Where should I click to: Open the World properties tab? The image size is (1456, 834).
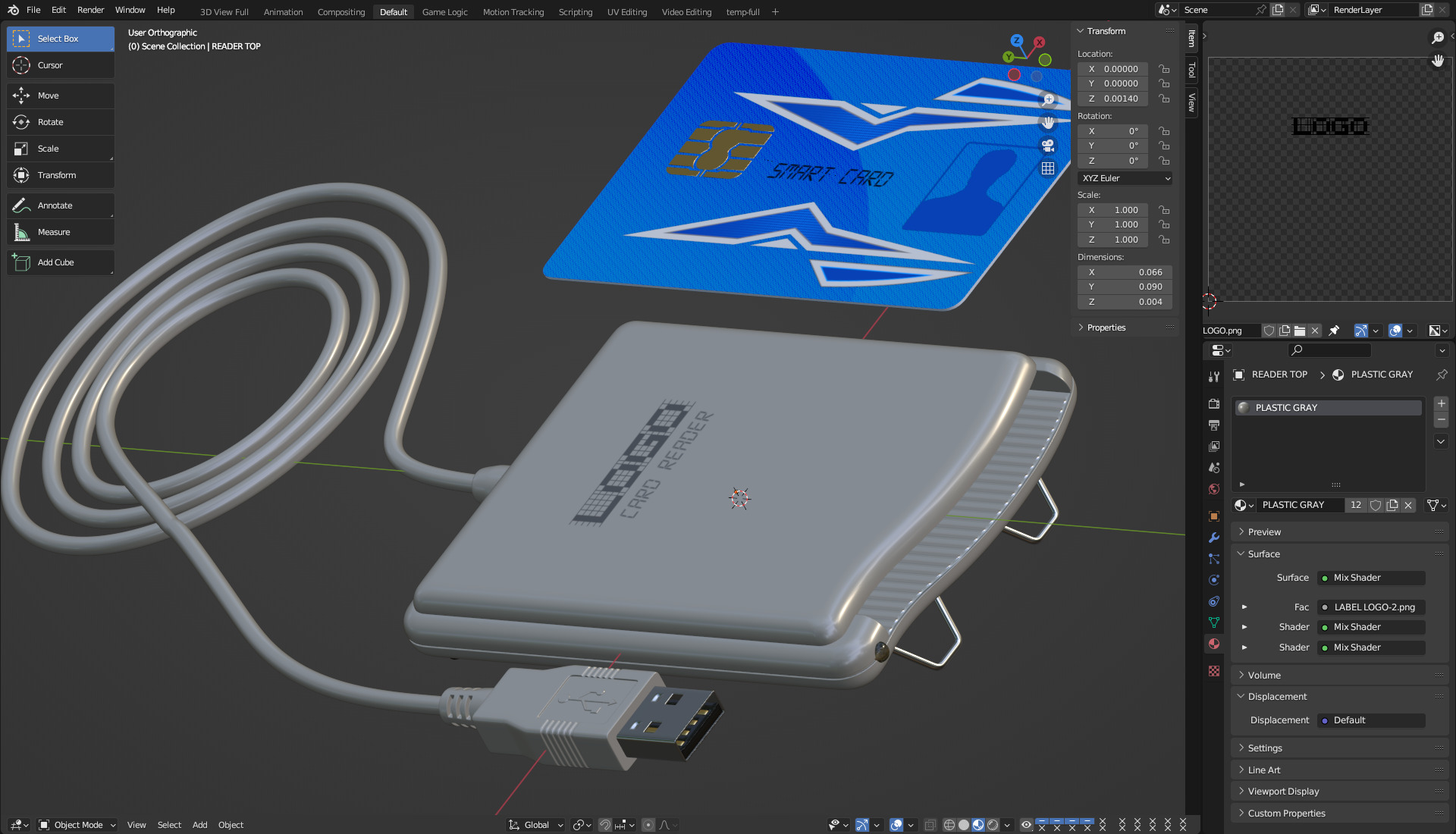pyautogui.click(x=1214, y=489)
